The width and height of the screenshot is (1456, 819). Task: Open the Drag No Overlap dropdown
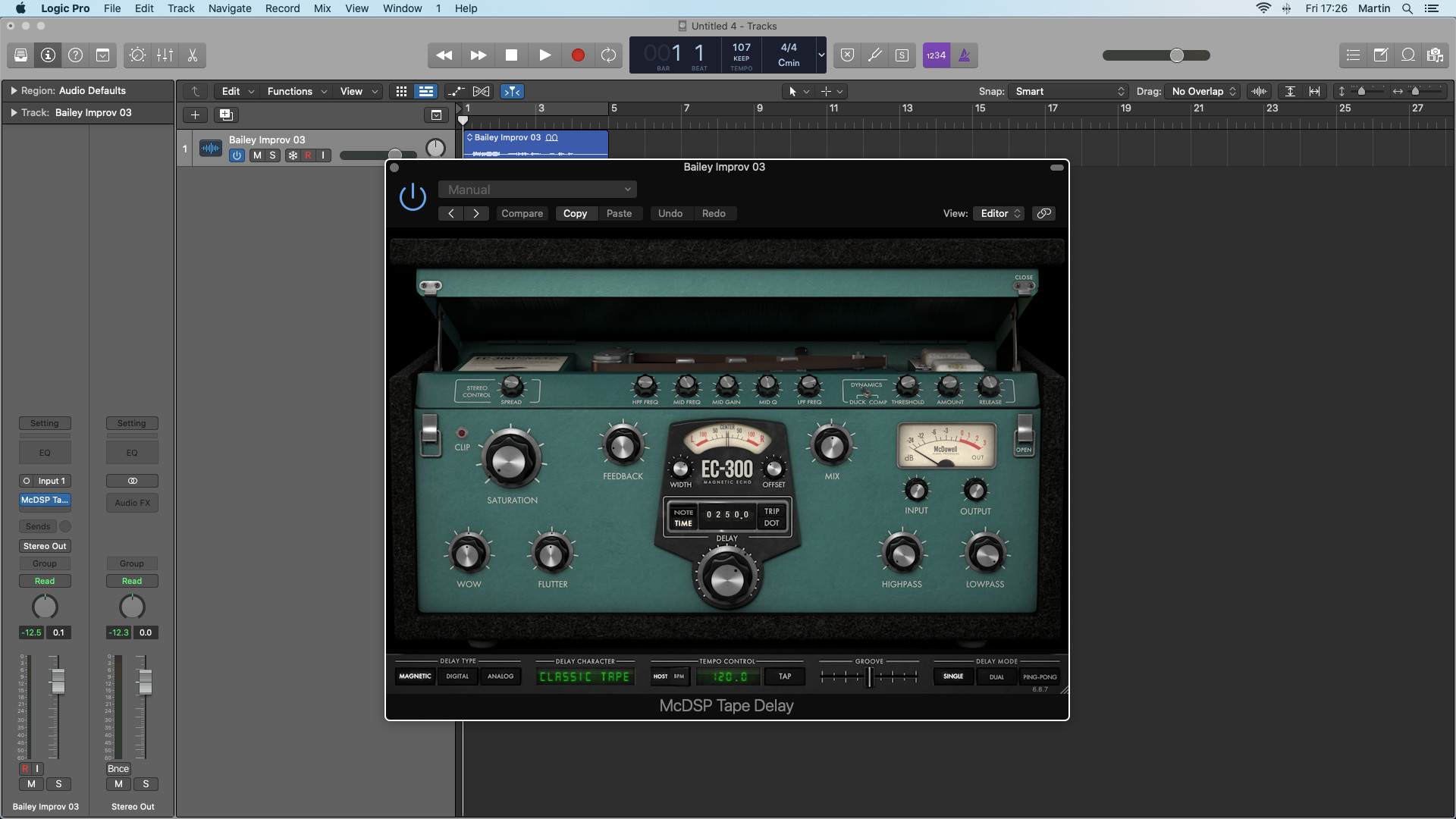1203,92
